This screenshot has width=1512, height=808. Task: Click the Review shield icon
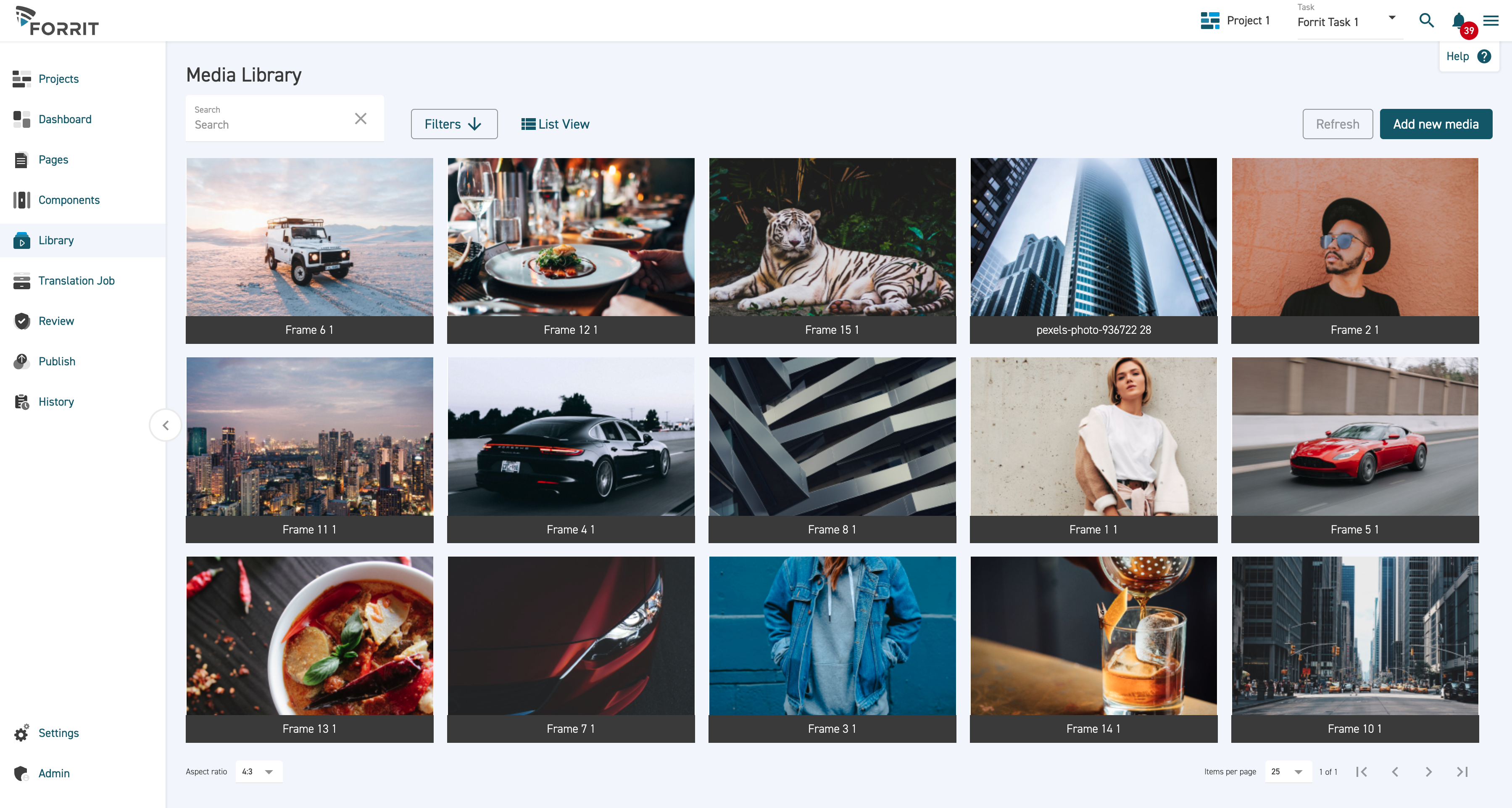(x=22, y=321)
